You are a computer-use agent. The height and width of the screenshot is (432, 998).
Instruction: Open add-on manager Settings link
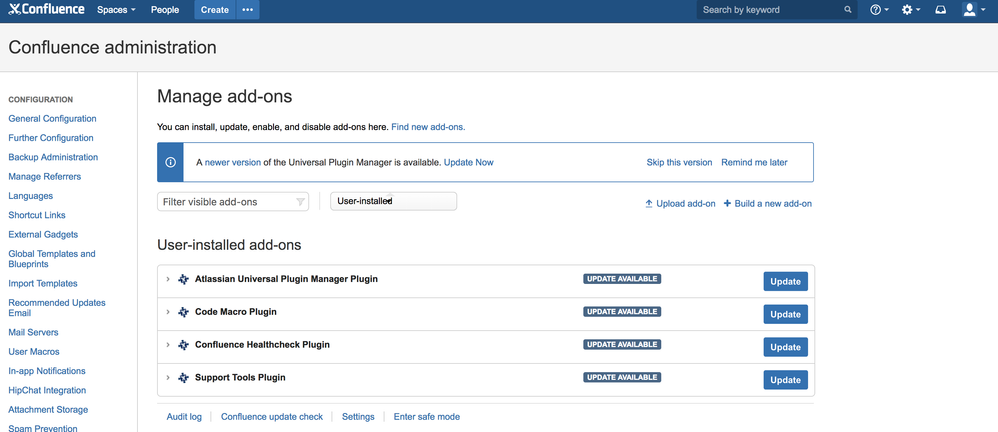point(358,417)
